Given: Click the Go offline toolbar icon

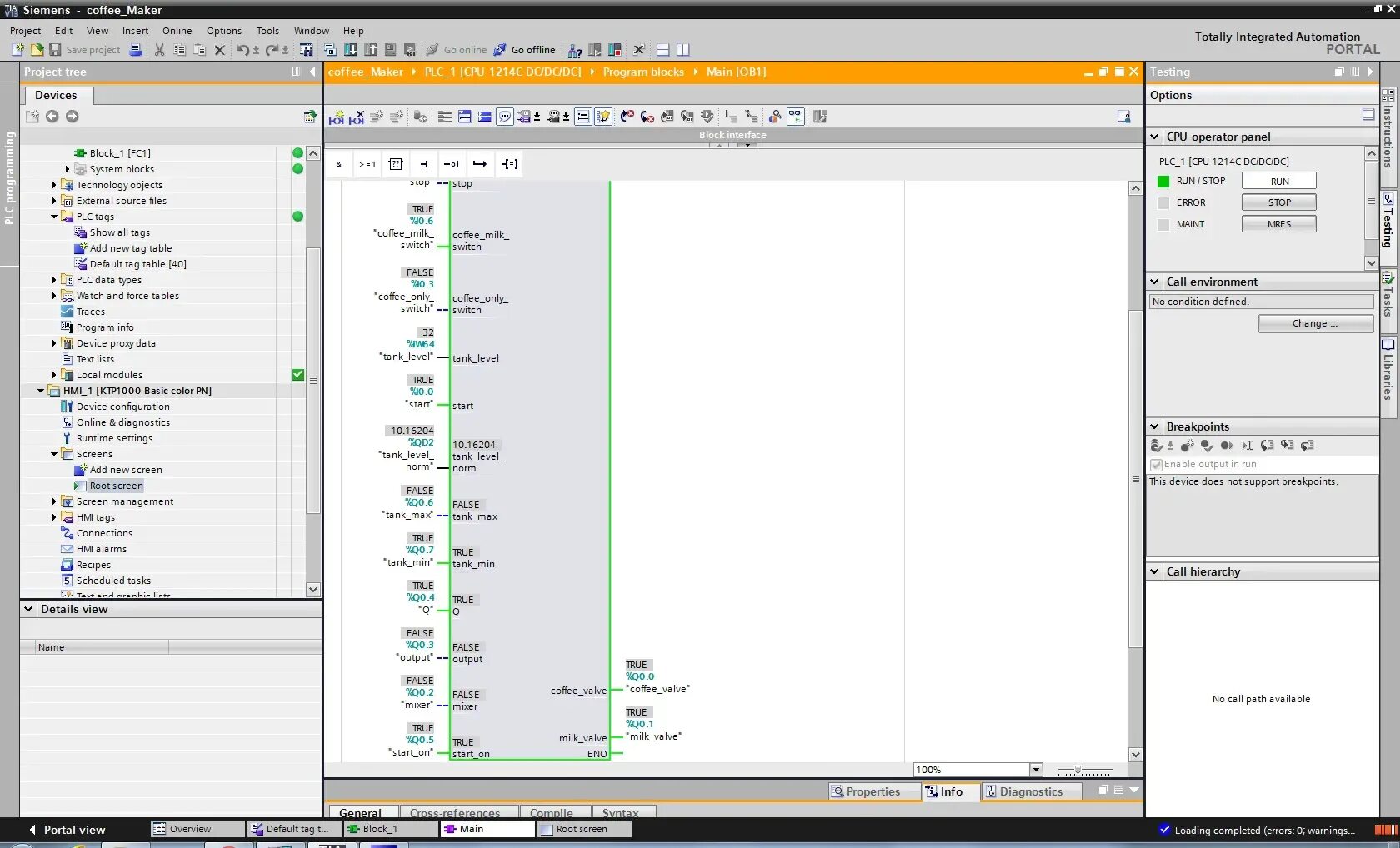Looking at the screenshot, I should point(500,50).
